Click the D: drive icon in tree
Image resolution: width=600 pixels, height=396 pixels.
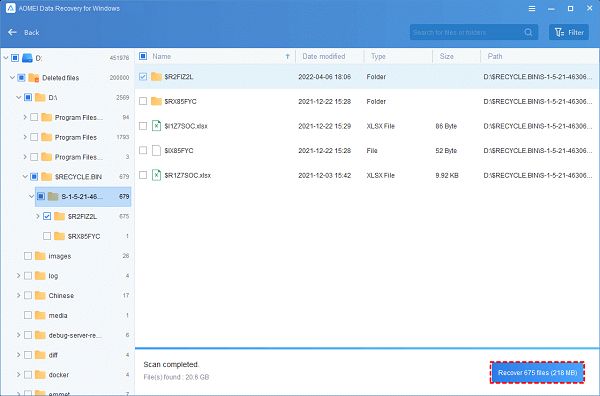tap(27, 58)
